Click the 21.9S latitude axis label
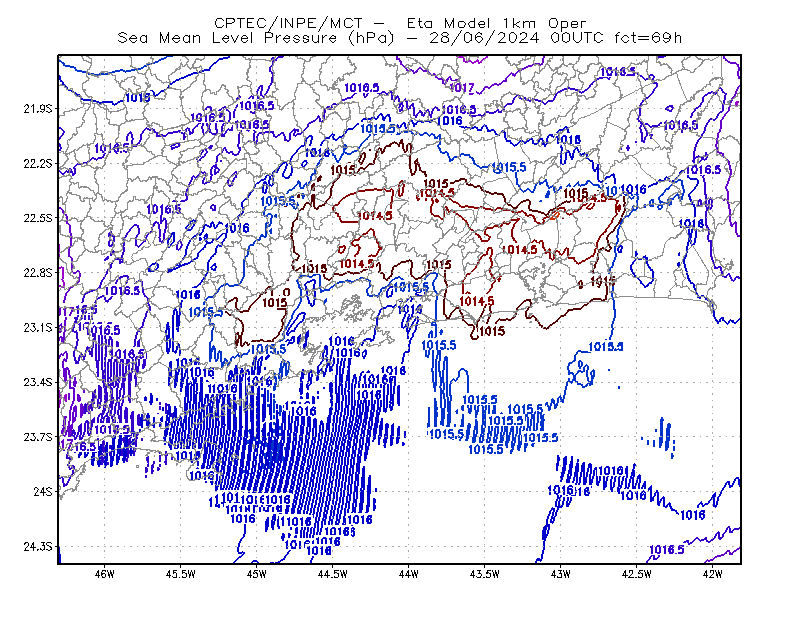 [37, 109]
